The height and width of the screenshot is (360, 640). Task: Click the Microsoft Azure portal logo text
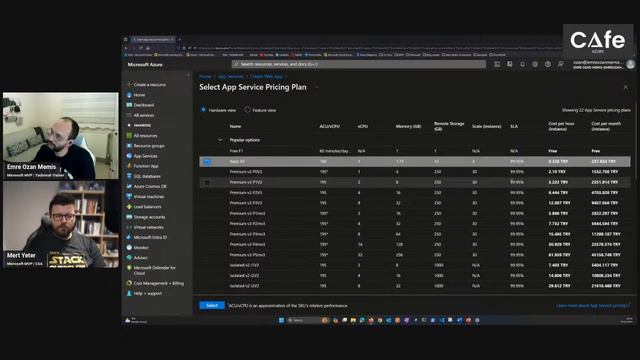tap(145, 64)
